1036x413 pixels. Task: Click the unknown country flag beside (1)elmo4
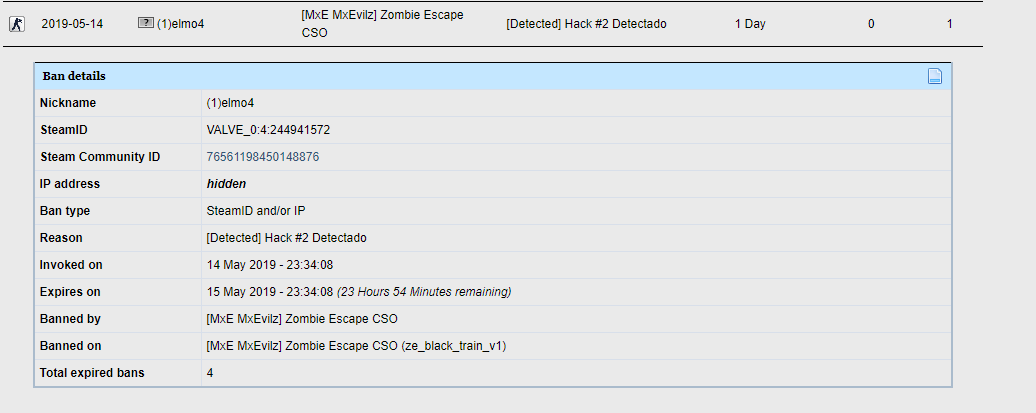click(145, 23)
